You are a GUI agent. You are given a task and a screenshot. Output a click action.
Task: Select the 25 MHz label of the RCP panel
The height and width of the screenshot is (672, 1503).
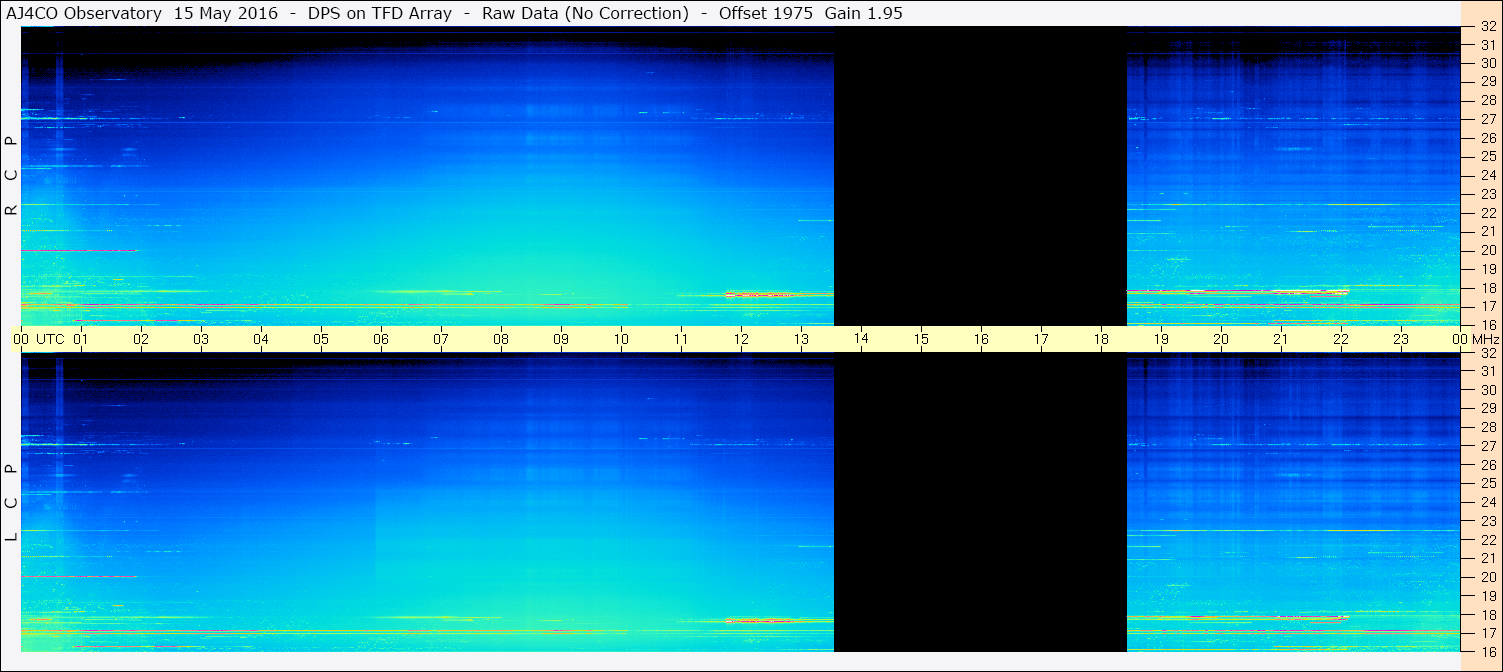pyautogui.click(x=1487, y=157)
